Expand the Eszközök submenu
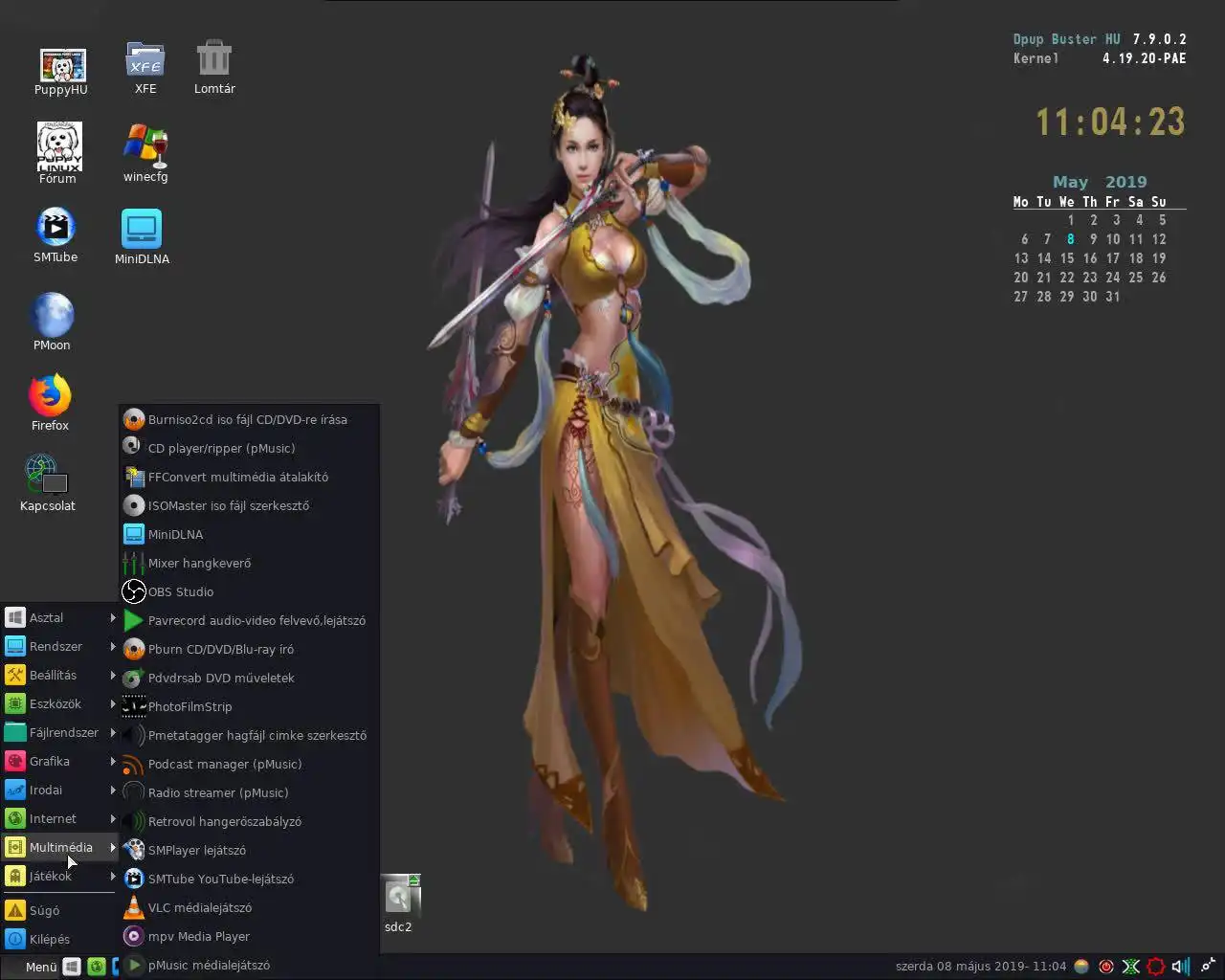This screenshot has height=980, width=1225. click(x=60, y=704)
